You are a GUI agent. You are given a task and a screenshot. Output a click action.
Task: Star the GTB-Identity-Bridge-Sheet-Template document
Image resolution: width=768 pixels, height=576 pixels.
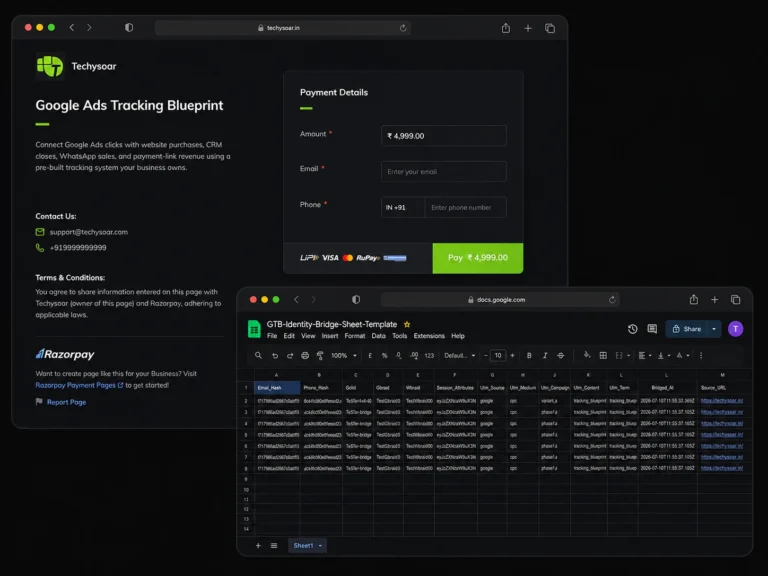407,324
